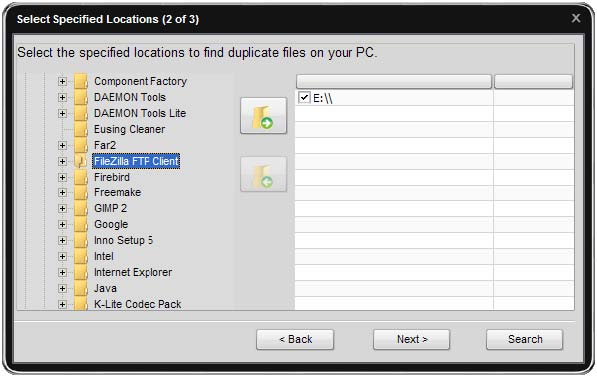Start scanning with the Search button
This screenshot has width=597, height=376.
[x=525, y=339]
